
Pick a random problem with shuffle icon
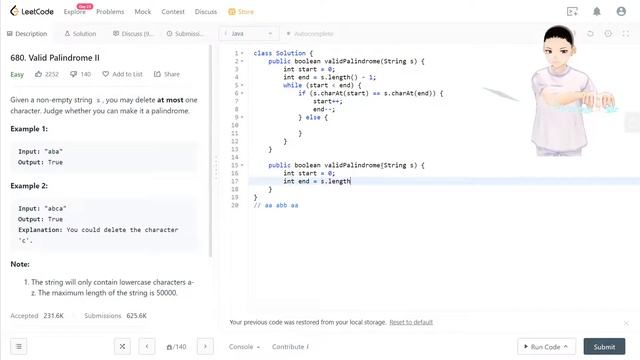pos(122,347)
